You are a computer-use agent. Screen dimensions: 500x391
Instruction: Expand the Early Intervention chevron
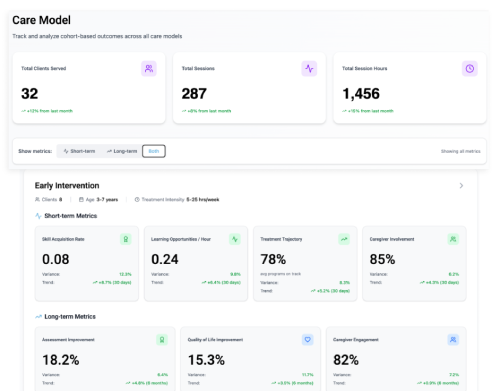(461, 185)
